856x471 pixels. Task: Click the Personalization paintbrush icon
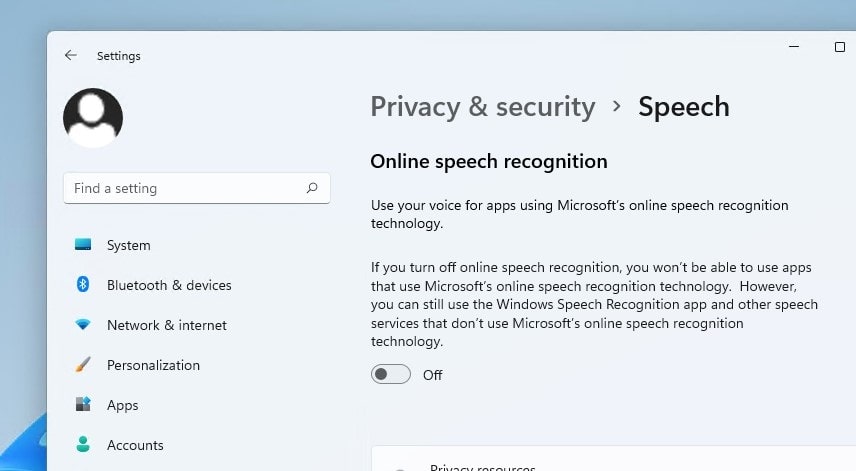click(83, 365)
